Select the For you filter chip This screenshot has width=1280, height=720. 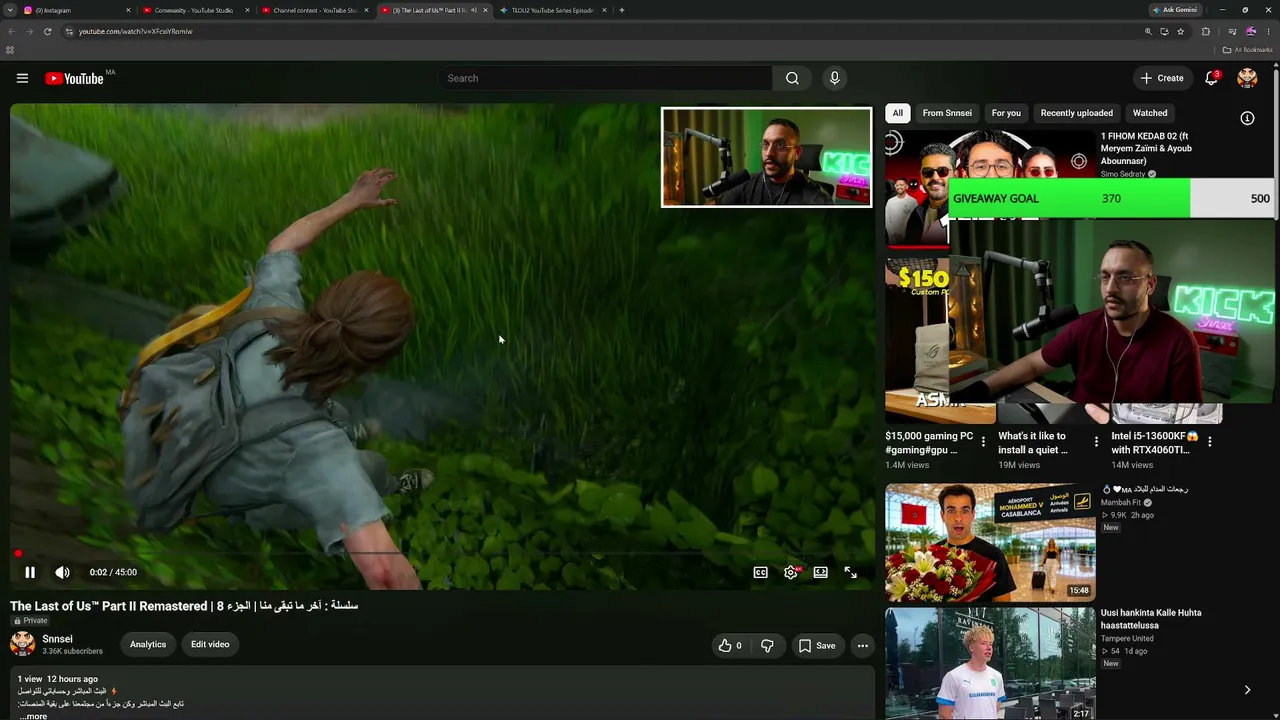[x=1006, y=113]
